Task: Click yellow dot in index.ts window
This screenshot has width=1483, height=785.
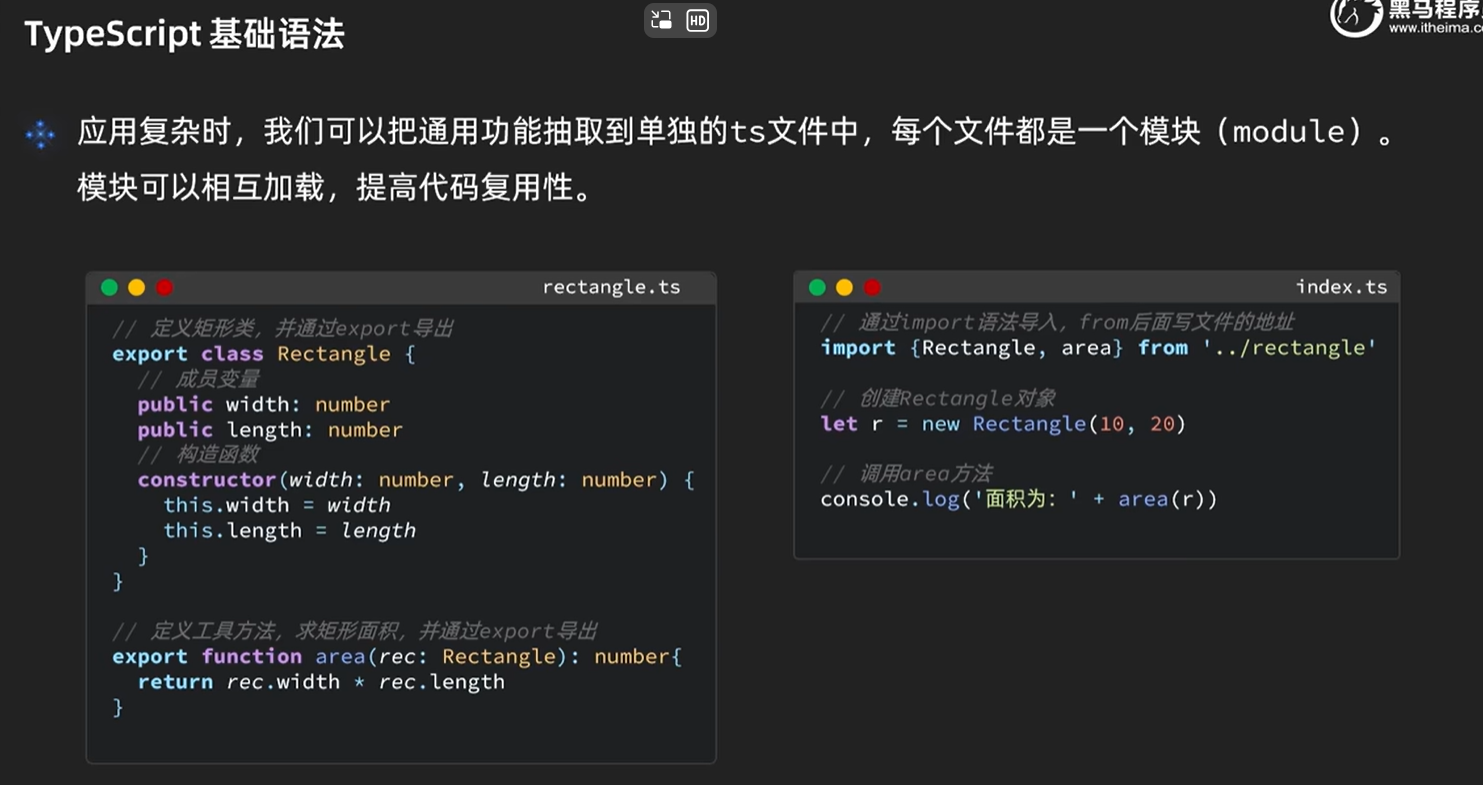Action: (844, 288)
